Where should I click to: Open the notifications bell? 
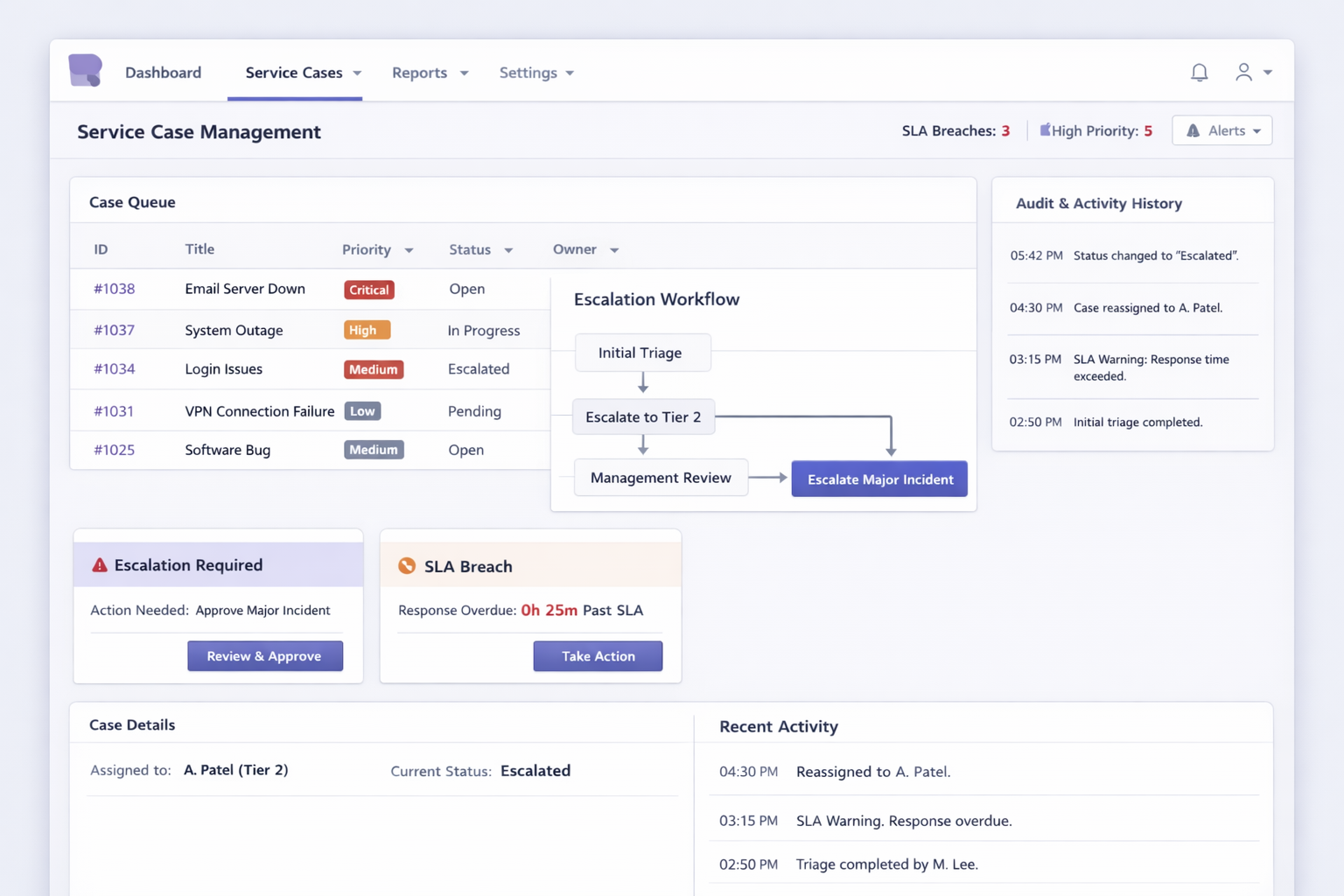click(x=1199, y=73)
